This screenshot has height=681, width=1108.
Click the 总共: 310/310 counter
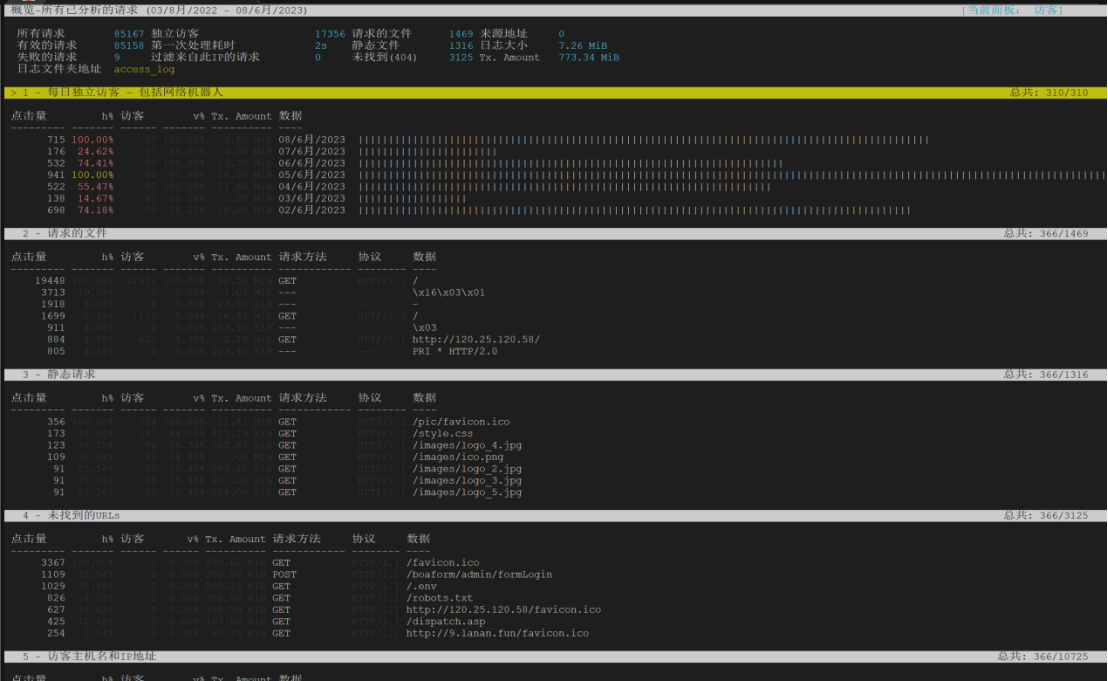1049,93
